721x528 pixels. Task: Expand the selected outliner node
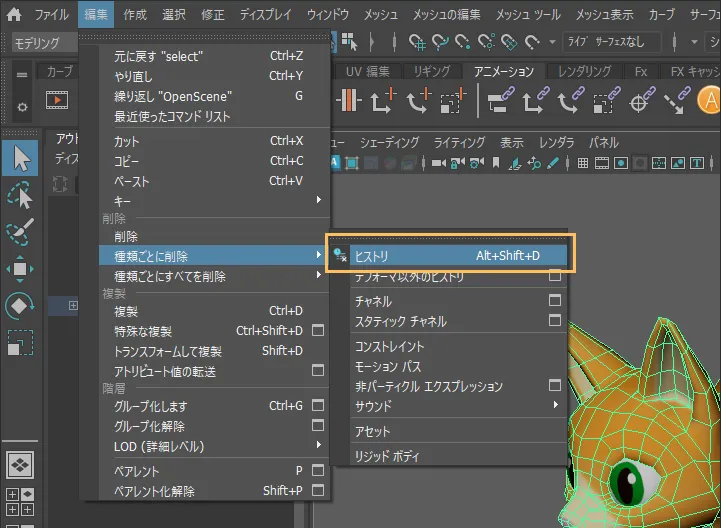(73, 305)
